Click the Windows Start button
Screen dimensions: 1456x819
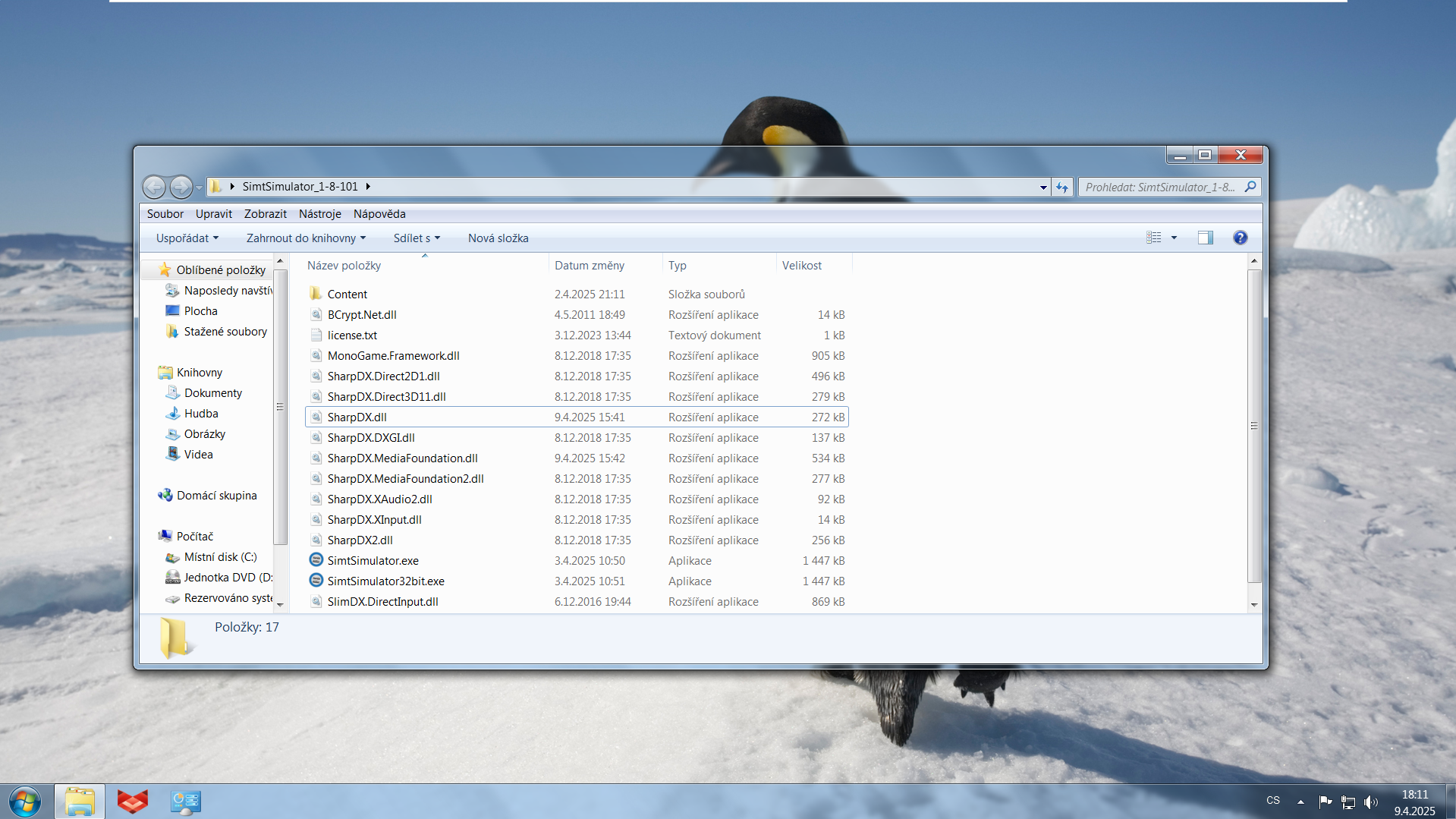point(25,802)
